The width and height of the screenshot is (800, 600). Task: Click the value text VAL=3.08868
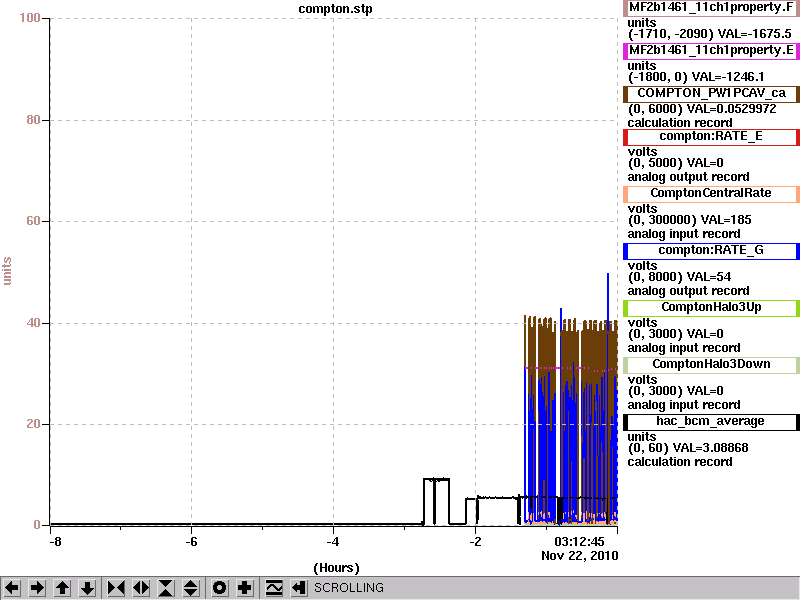coord(711,448)
